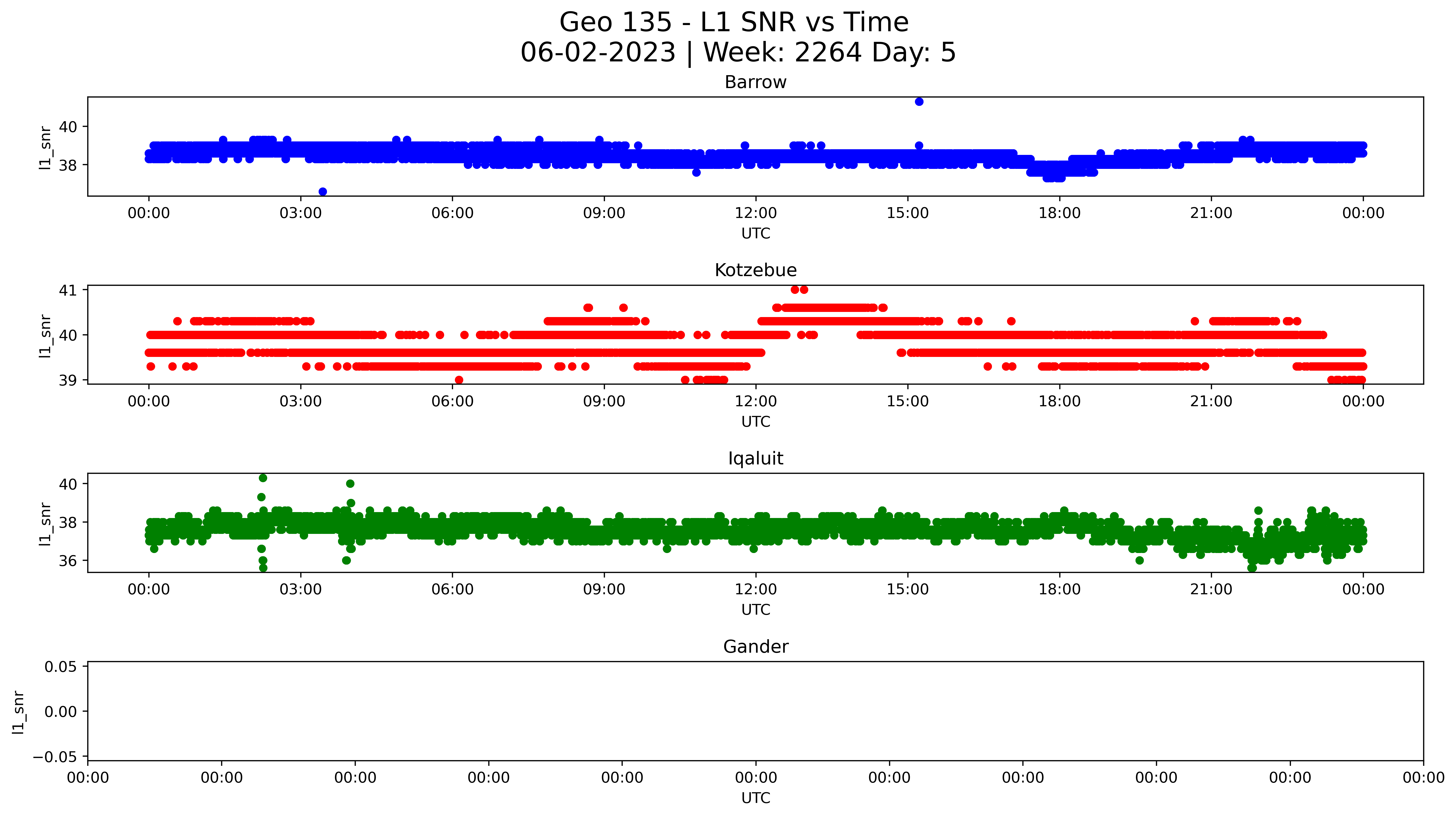Click the "0.00" y-tick on Gander plot
The width and height of the screenshot is (1456, 817).
[x=61, y=712]
